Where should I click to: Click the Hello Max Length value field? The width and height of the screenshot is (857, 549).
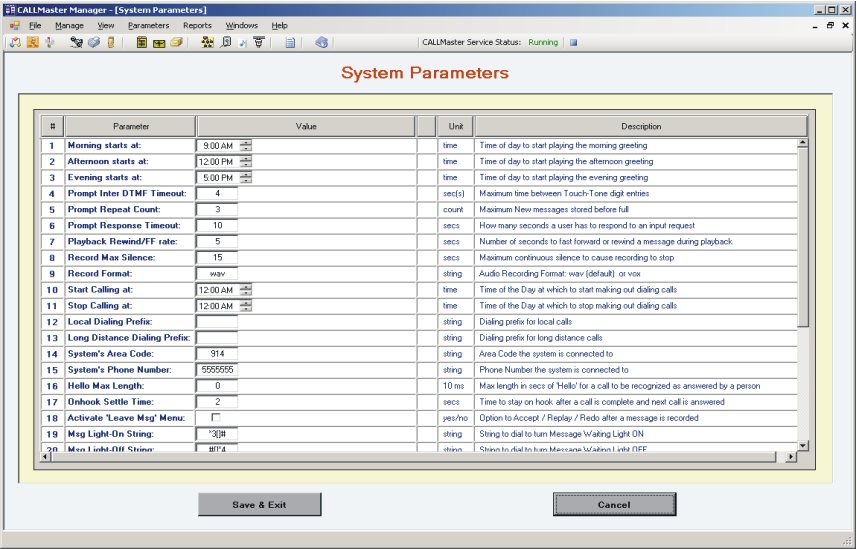217,386
